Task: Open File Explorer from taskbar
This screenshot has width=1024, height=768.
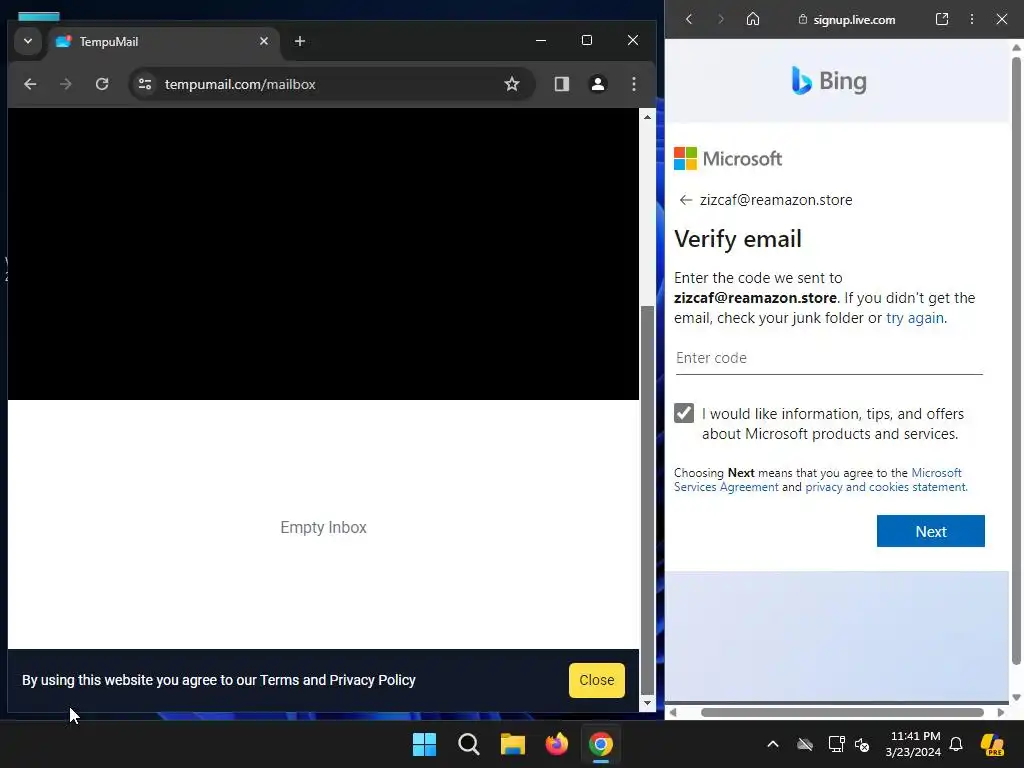Action: [x=513, y=744]
